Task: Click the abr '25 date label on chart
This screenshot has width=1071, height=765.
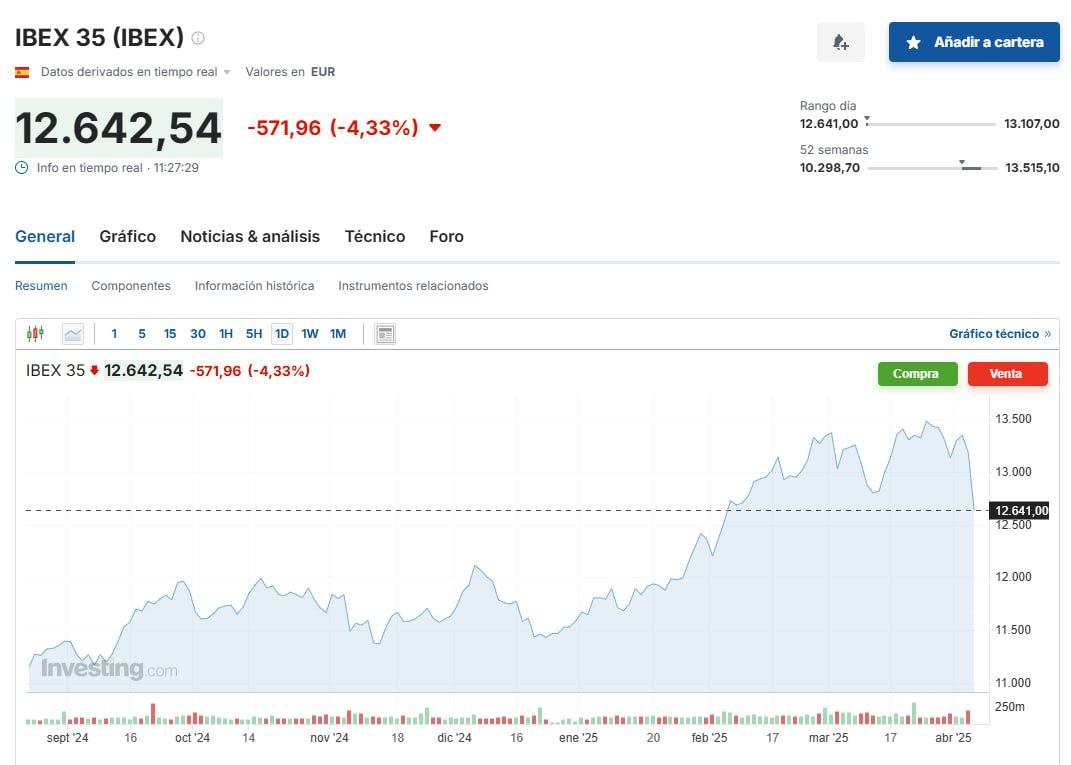Action: (x=953, y=738)
